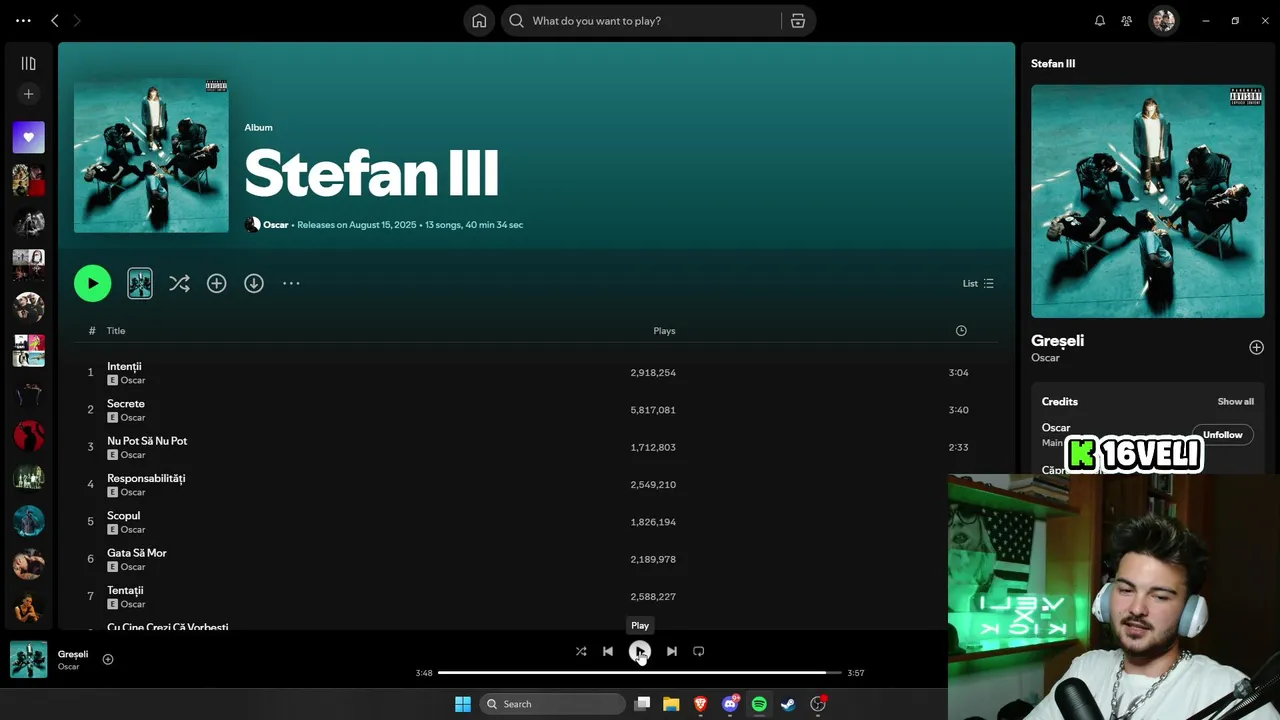Open the What's New notification bell
The height and width of the screenshot is (720, 1280).
[1100, 21]
